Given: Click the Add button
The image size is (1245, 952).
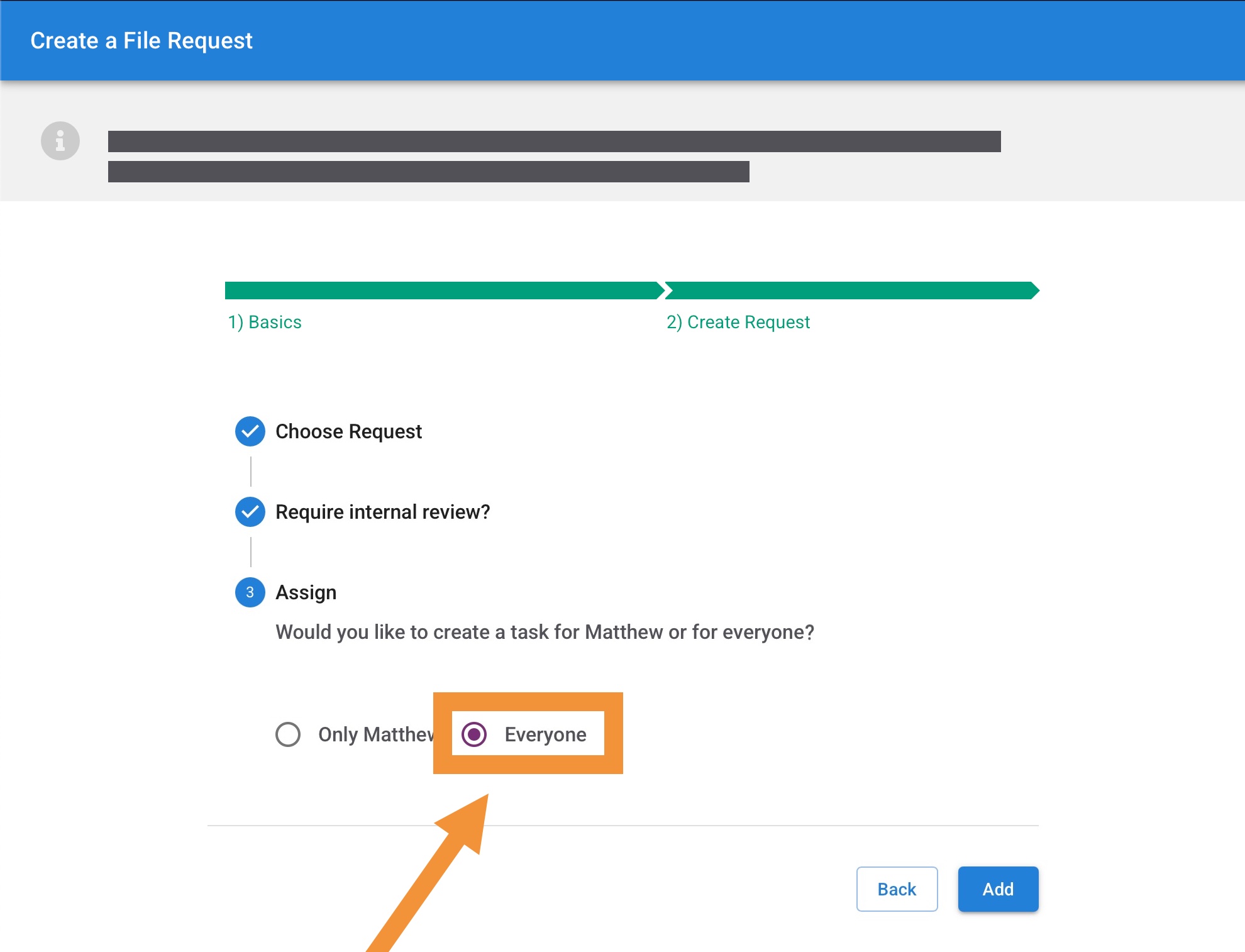Looking at the screenshot, I should (998, 889).
